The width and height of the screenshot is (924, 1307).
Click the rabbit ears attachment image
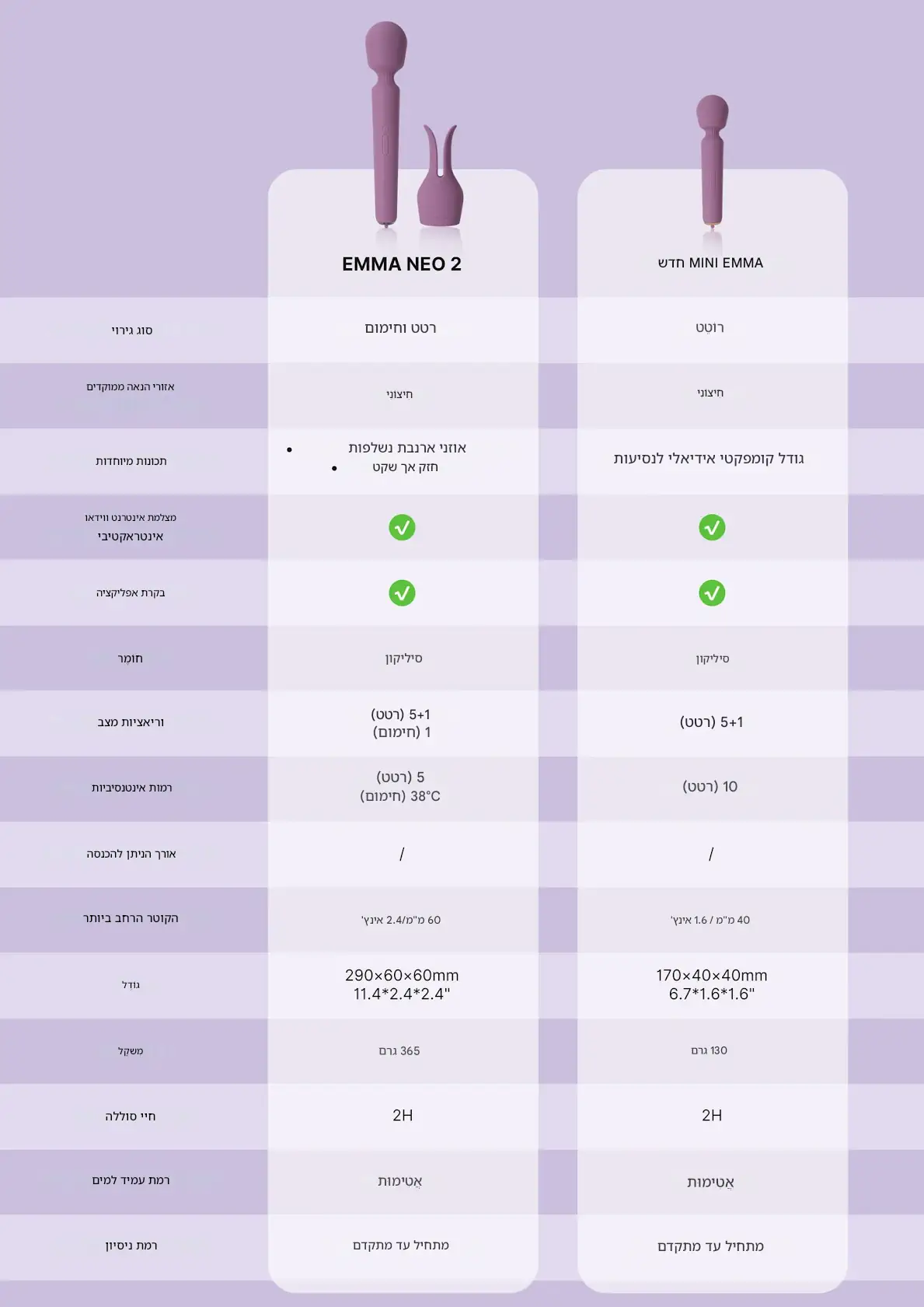(441, 176)
